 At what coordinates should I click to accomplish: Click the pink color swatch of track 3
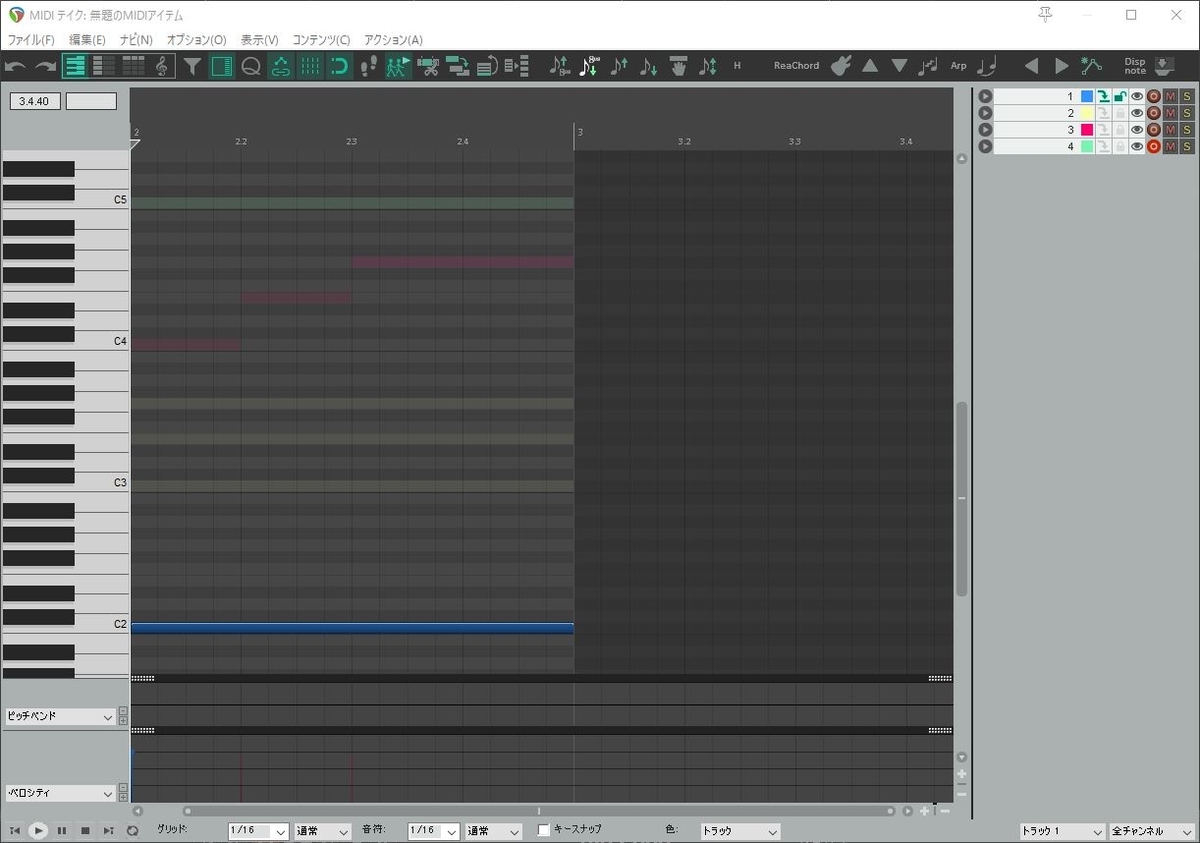tap(1087, 130)
